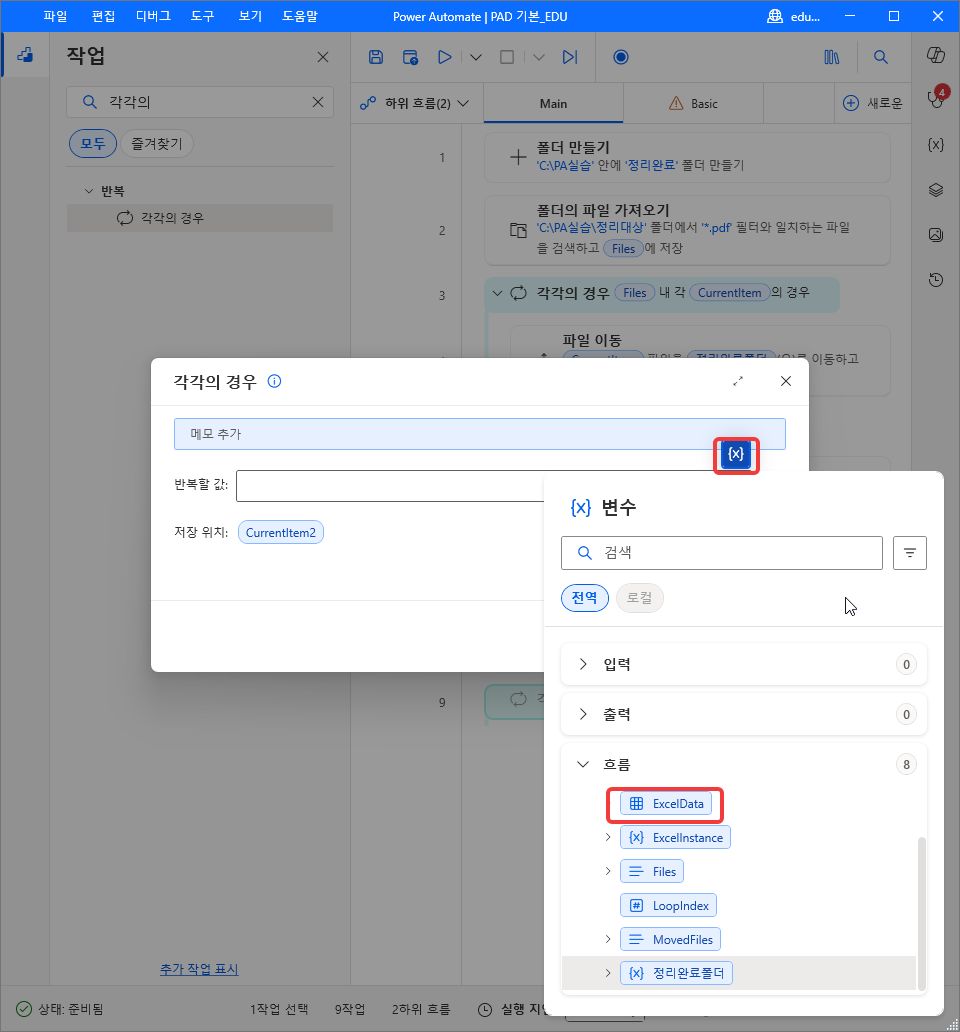Click the actions pane icon in left sidebar
The width and height of the screenshot is (960, 1032).
(x=25, y=55)
